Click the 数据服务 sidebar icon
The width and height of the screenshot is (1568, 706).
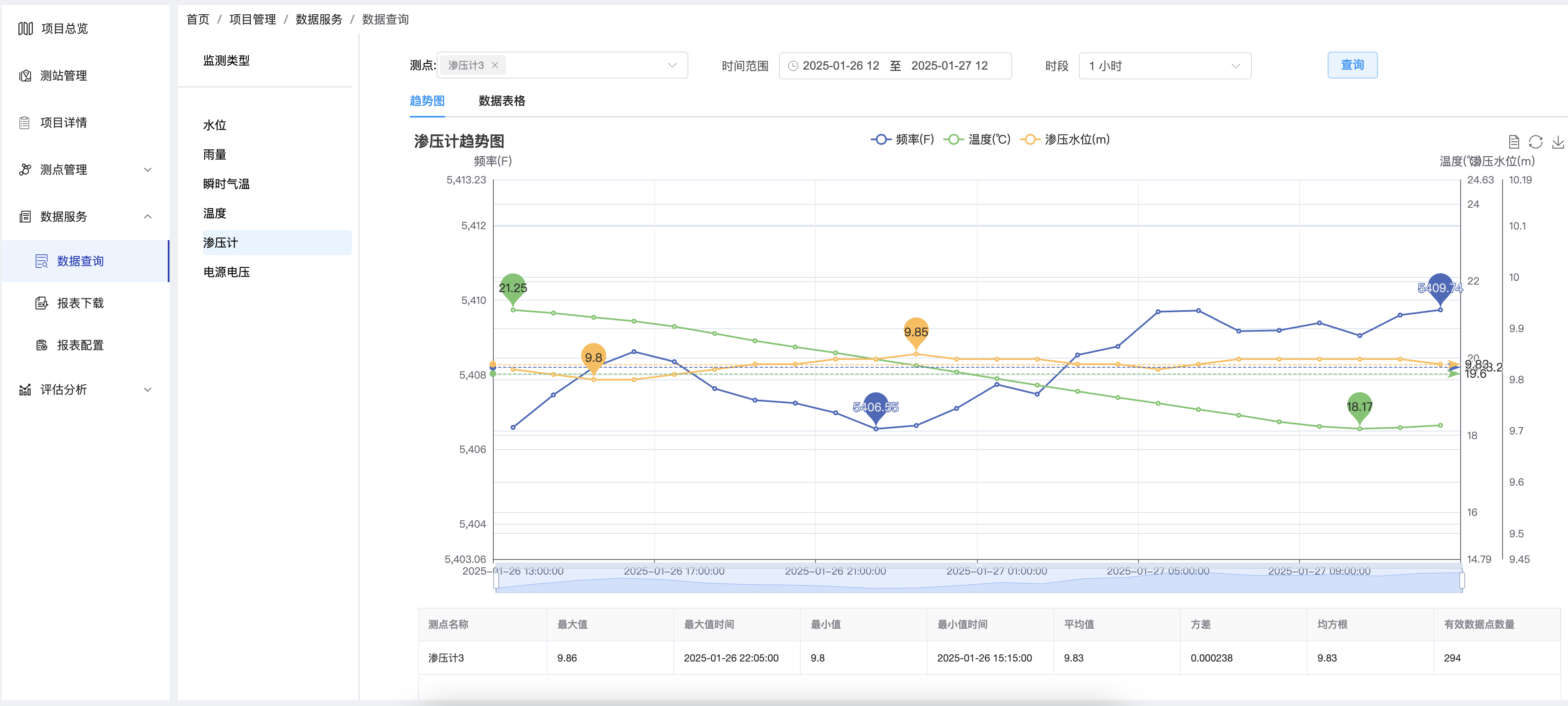tap(25, 216)
